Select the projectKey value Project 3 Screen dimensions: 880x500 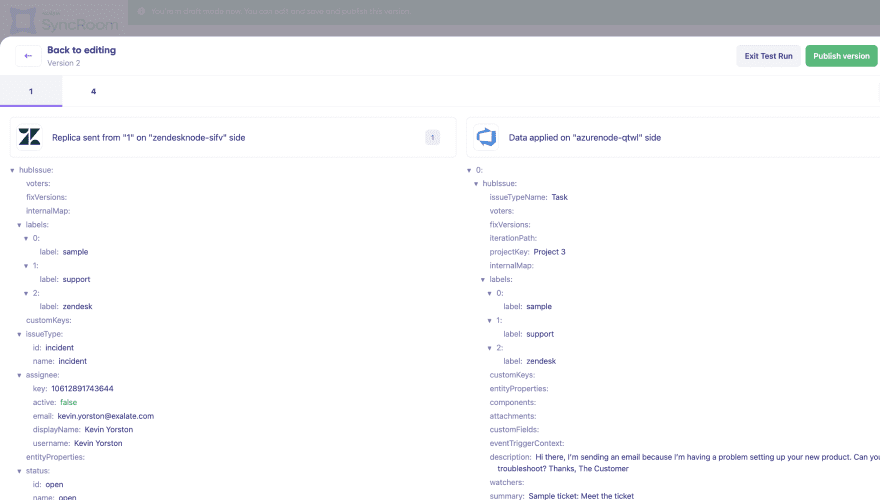click(549, 252)
